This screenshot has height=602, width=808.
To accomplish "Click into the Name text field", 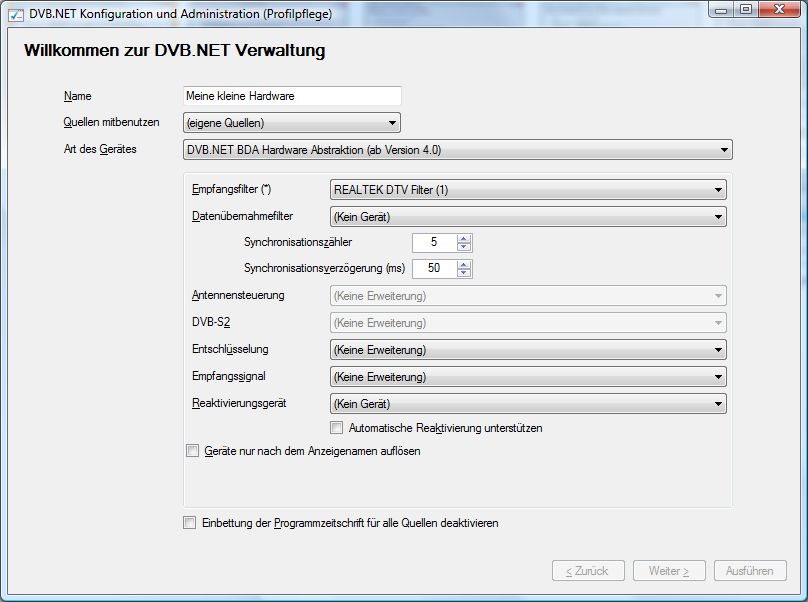I will (292, 96).
